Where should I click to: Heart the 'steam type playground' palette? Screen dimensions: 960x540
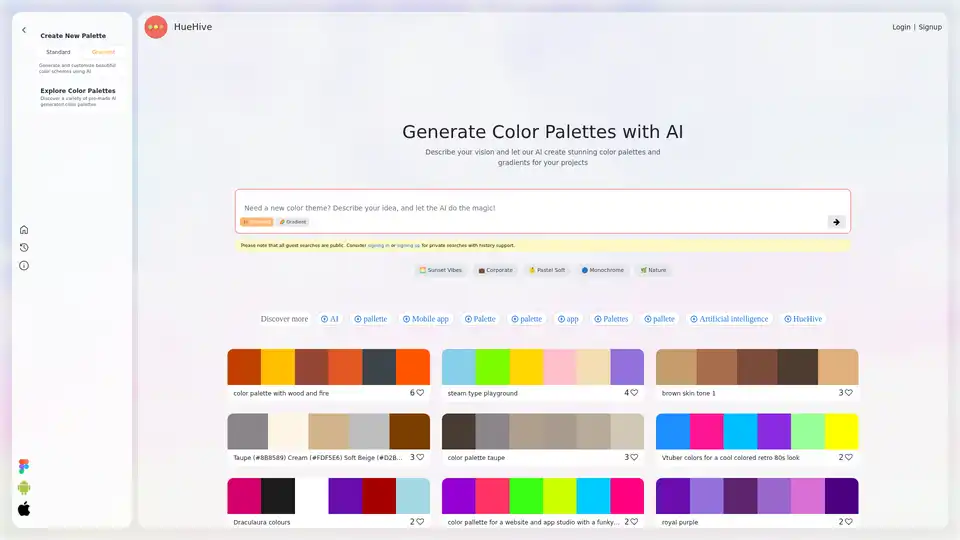635,393
